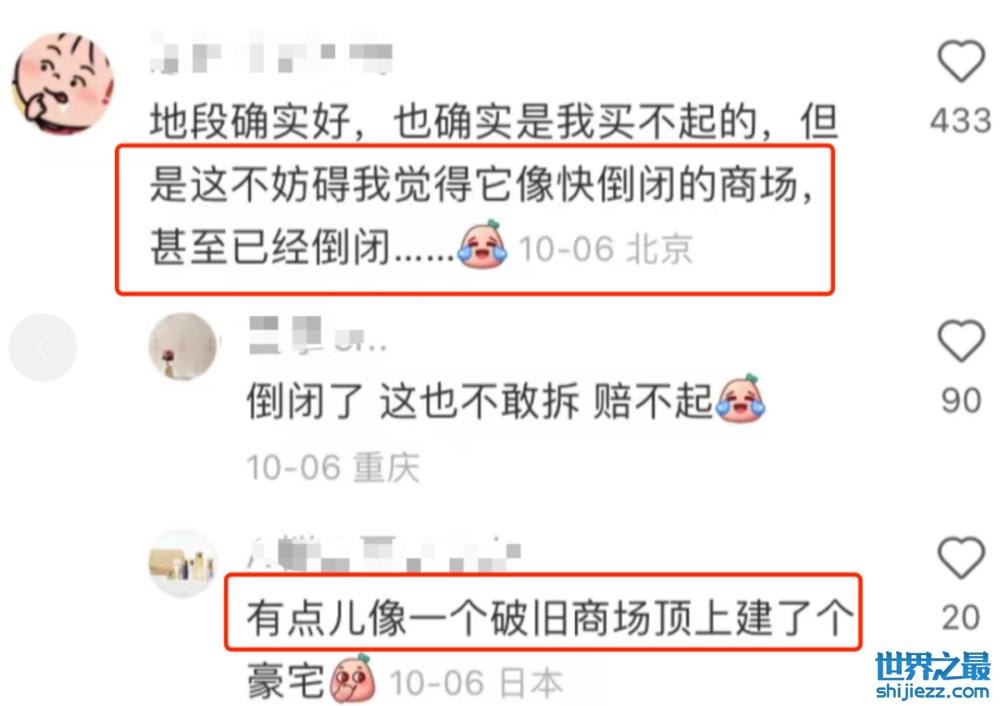
Task: Like the Chongqing reply with 90 likes
Action: [961, 341]
